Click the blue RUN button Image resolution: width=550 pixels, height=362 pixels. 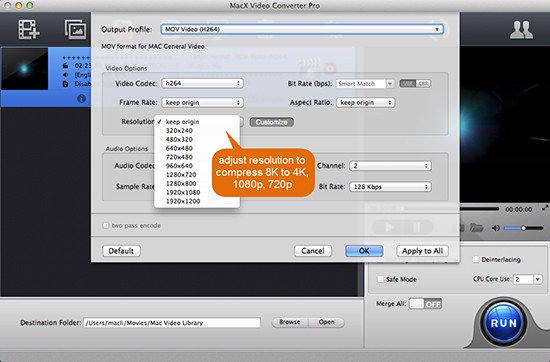tap(504, 323)
